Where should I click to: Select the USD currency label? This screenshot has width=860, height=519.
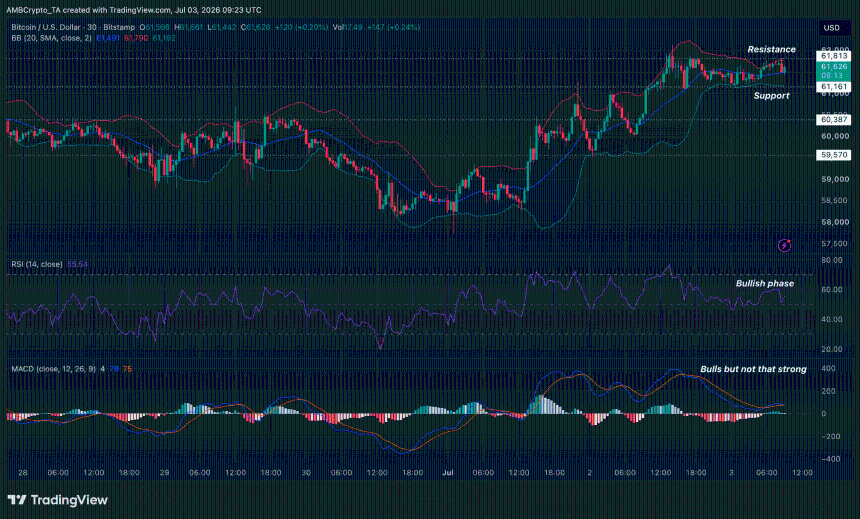pos(831,27)
